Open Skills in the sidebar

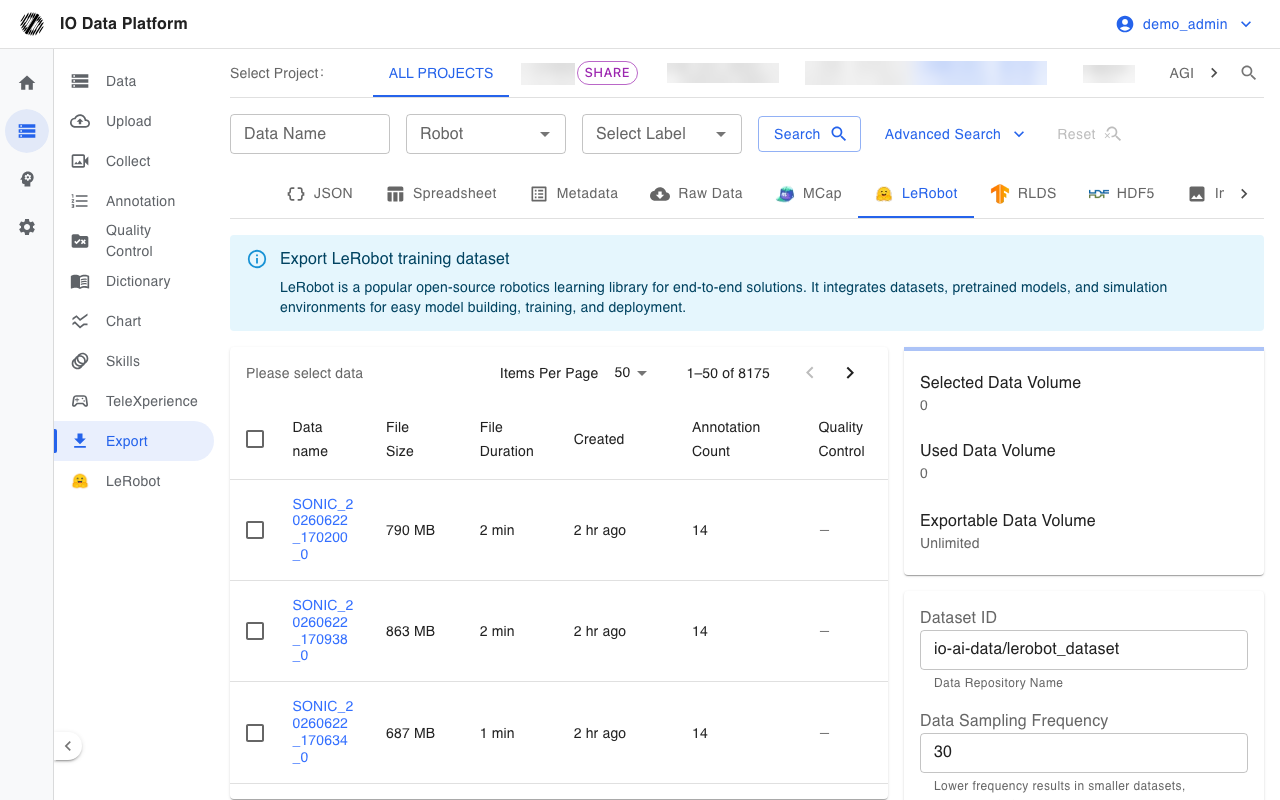tap(134, 361)
